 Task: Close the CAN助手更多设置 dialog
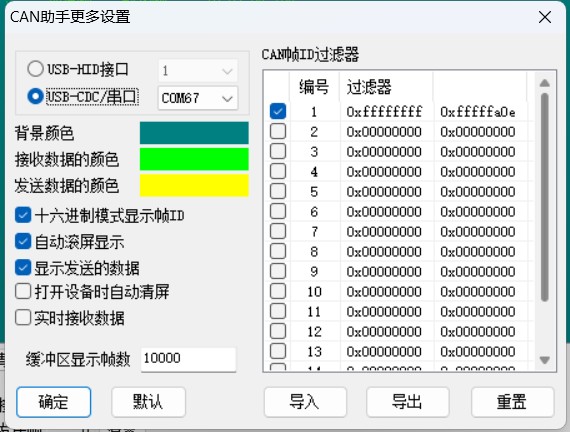coord(545,17)
